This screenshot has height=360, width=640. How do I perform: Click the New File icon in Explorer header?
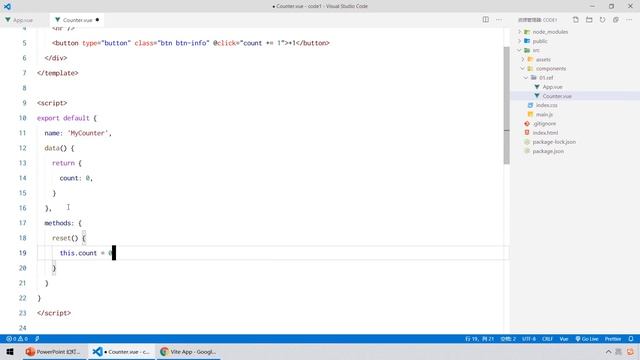[x=576, y=20]
